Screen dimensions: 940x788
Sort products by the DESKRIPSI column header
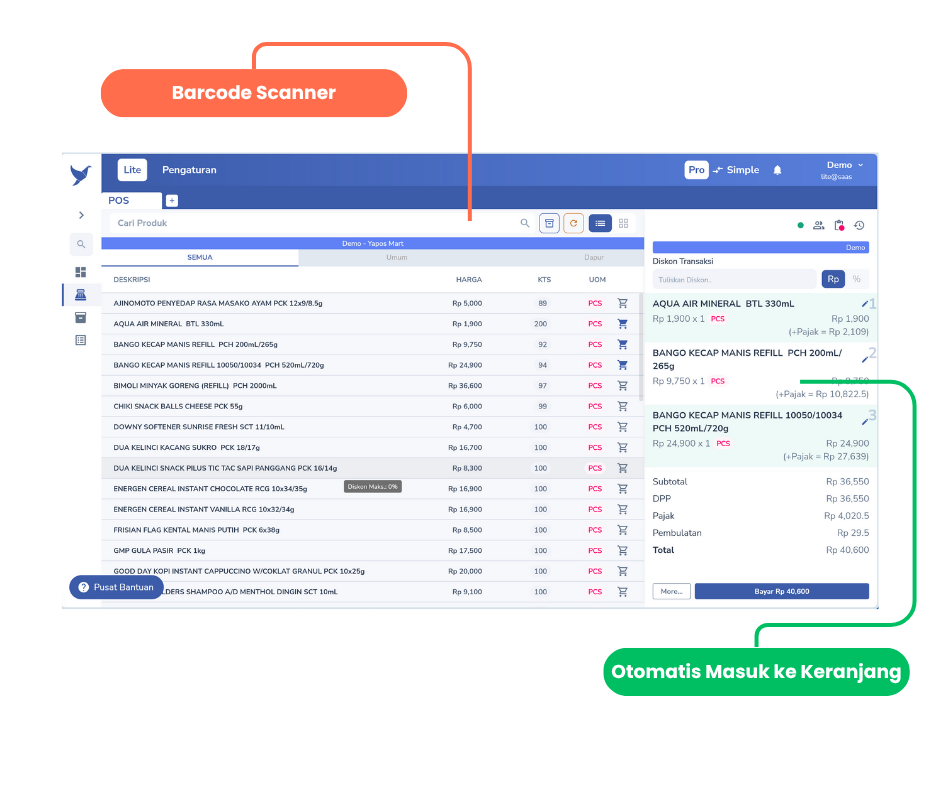(132, 280)
